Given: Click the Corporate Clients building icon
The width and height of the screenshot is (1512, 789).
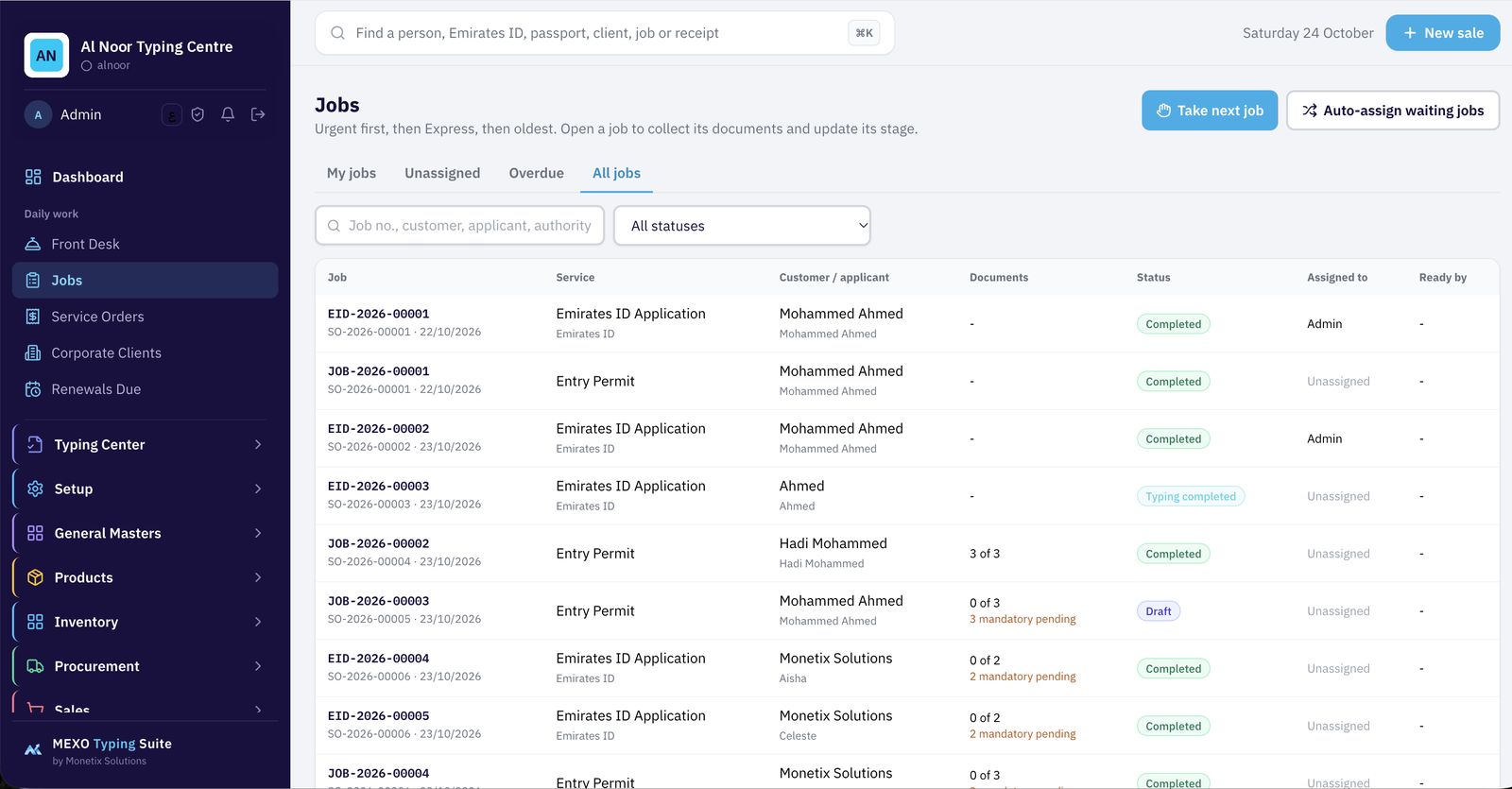Looking at the screenshot, I should click(x=33, y=352).
